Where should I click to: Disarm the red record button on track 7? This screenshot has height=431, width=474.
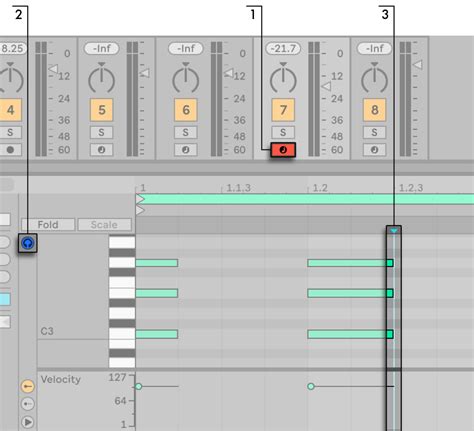pyautogui.click(x=283, y=150)
